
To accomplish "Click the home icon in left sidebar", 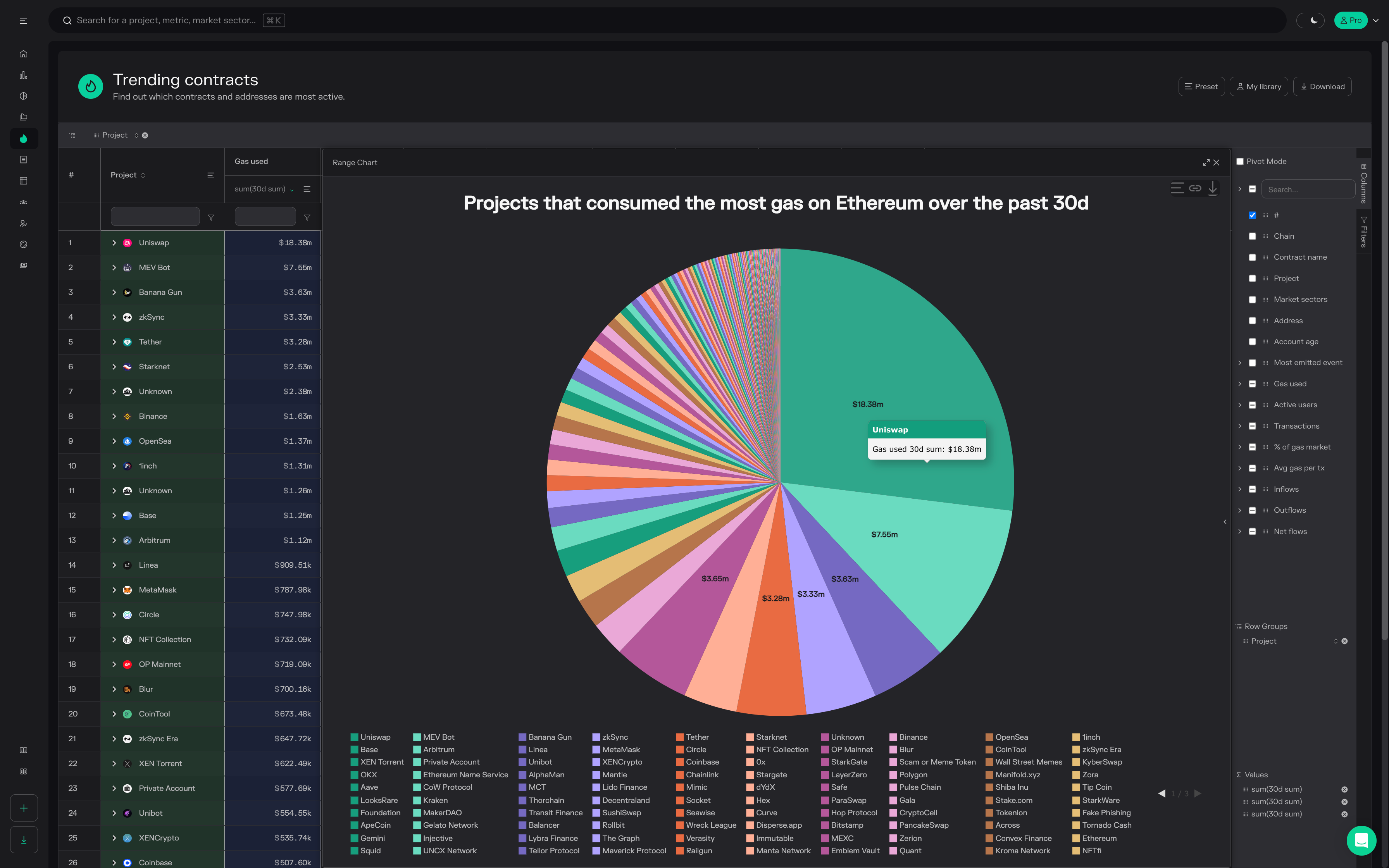I will (x=24, y=54).
